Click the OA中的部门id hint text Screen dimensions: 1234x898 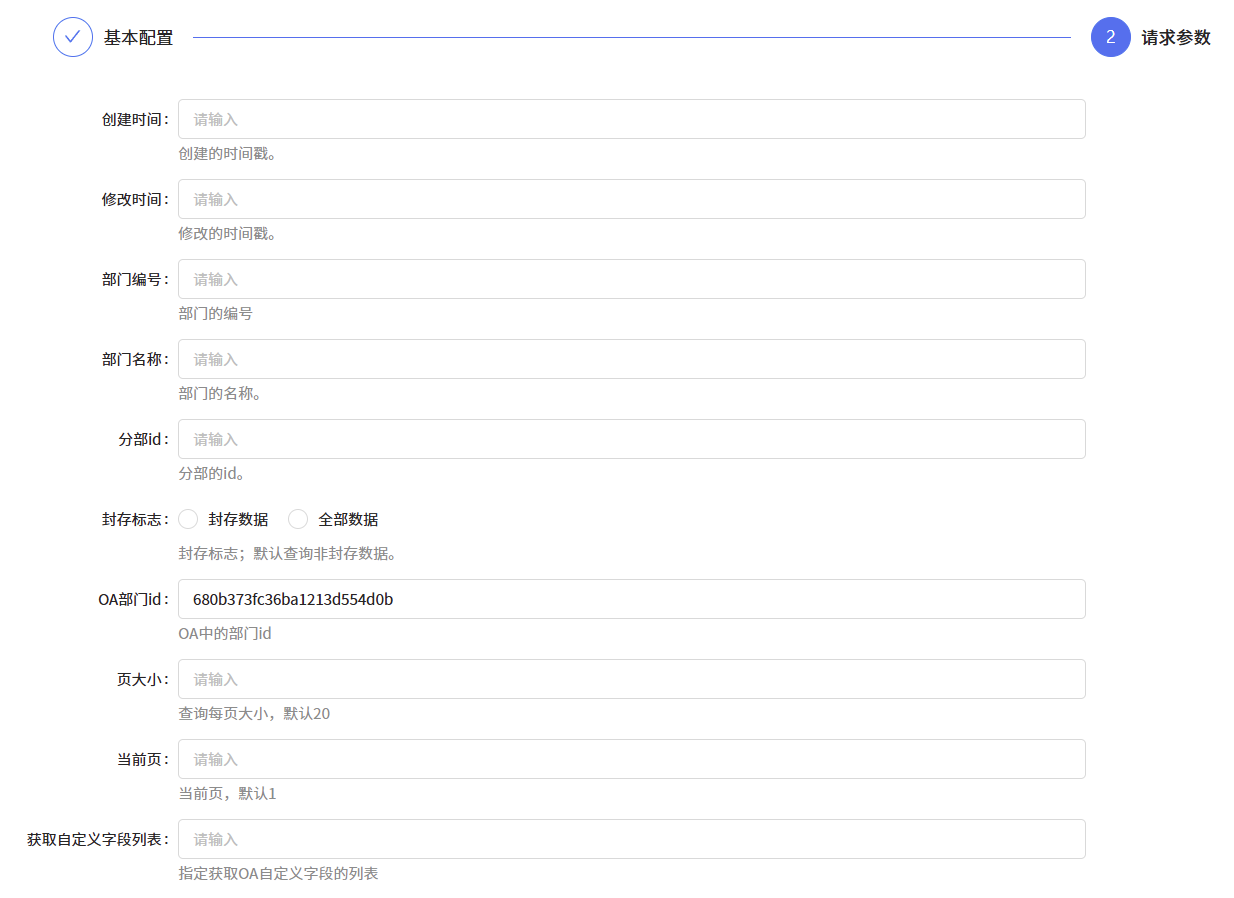[x=224, y=633]
